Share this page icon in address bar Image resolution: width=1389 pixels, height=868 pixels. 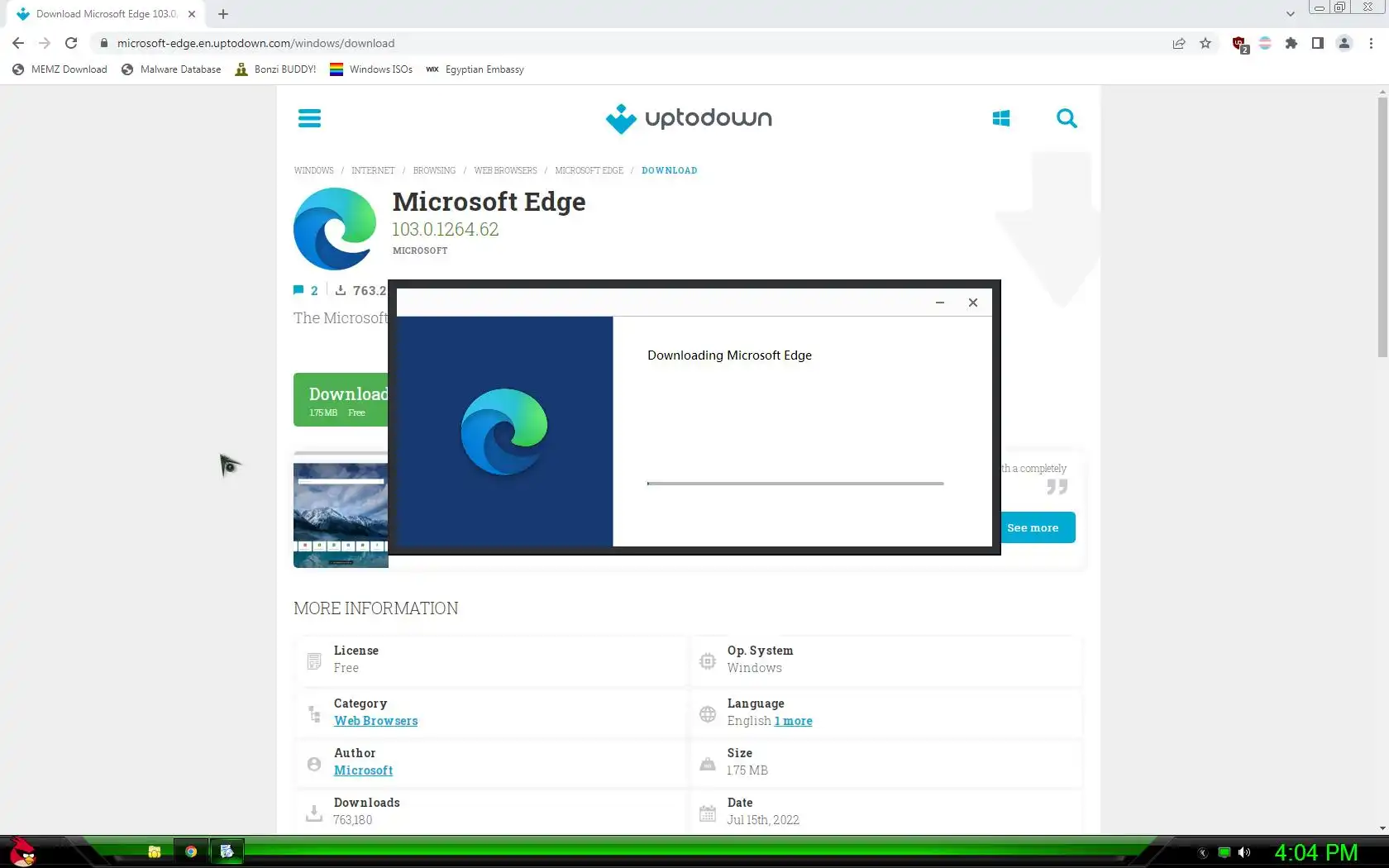pyautogui.click(x=1179, y=43)
